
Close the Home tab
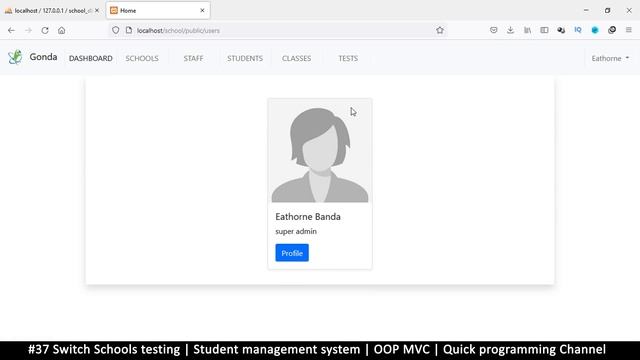point(202,11)
